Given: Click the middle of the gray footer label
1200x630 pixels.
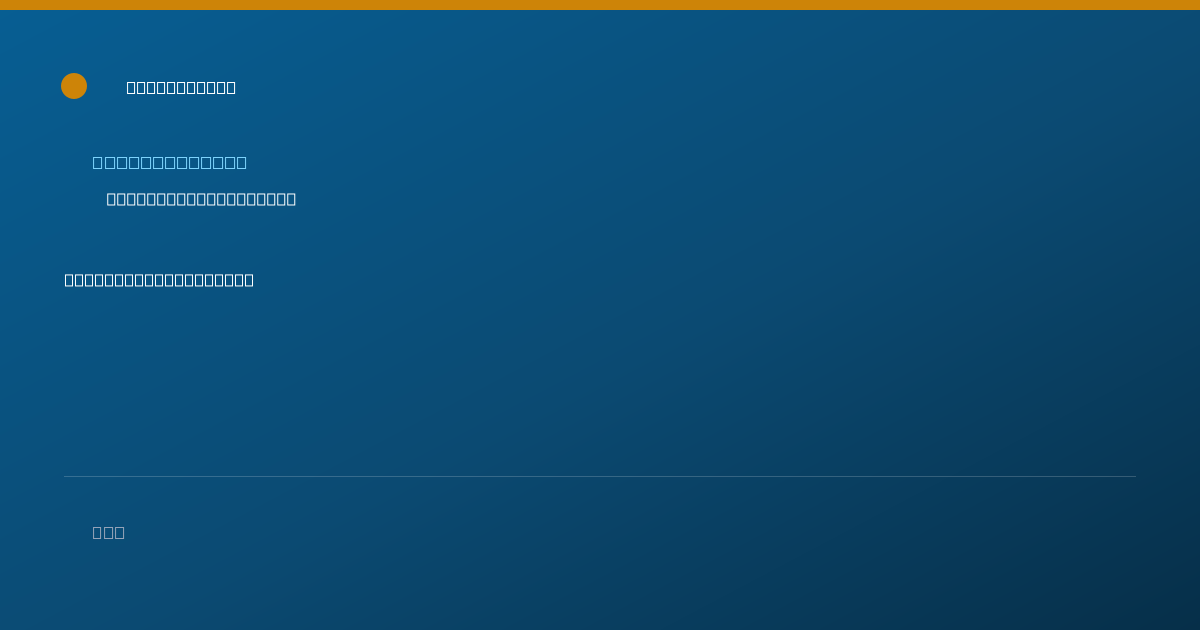Looking at the screenshot, I should tap(109, 532).
